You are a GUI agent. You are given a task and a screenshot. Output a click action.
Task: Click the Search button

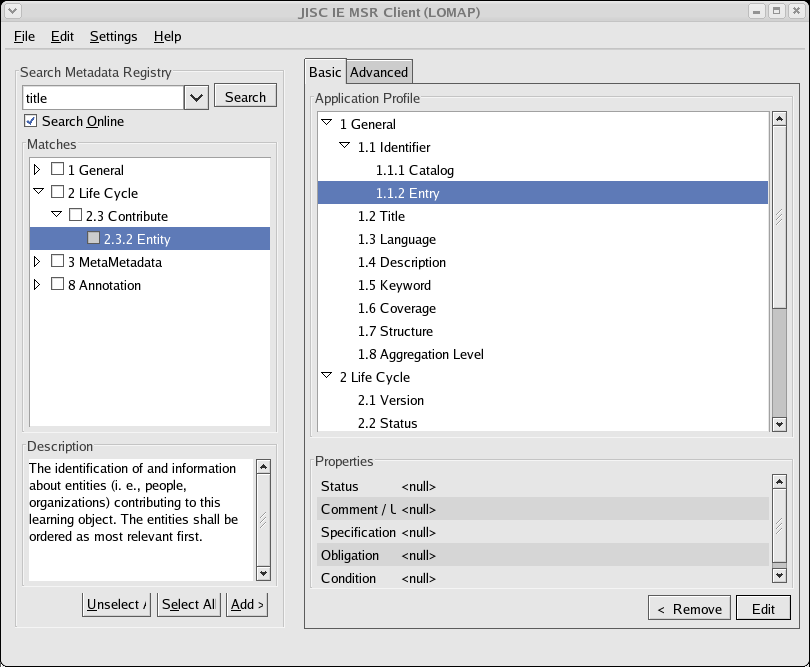[x=245, y=97]
